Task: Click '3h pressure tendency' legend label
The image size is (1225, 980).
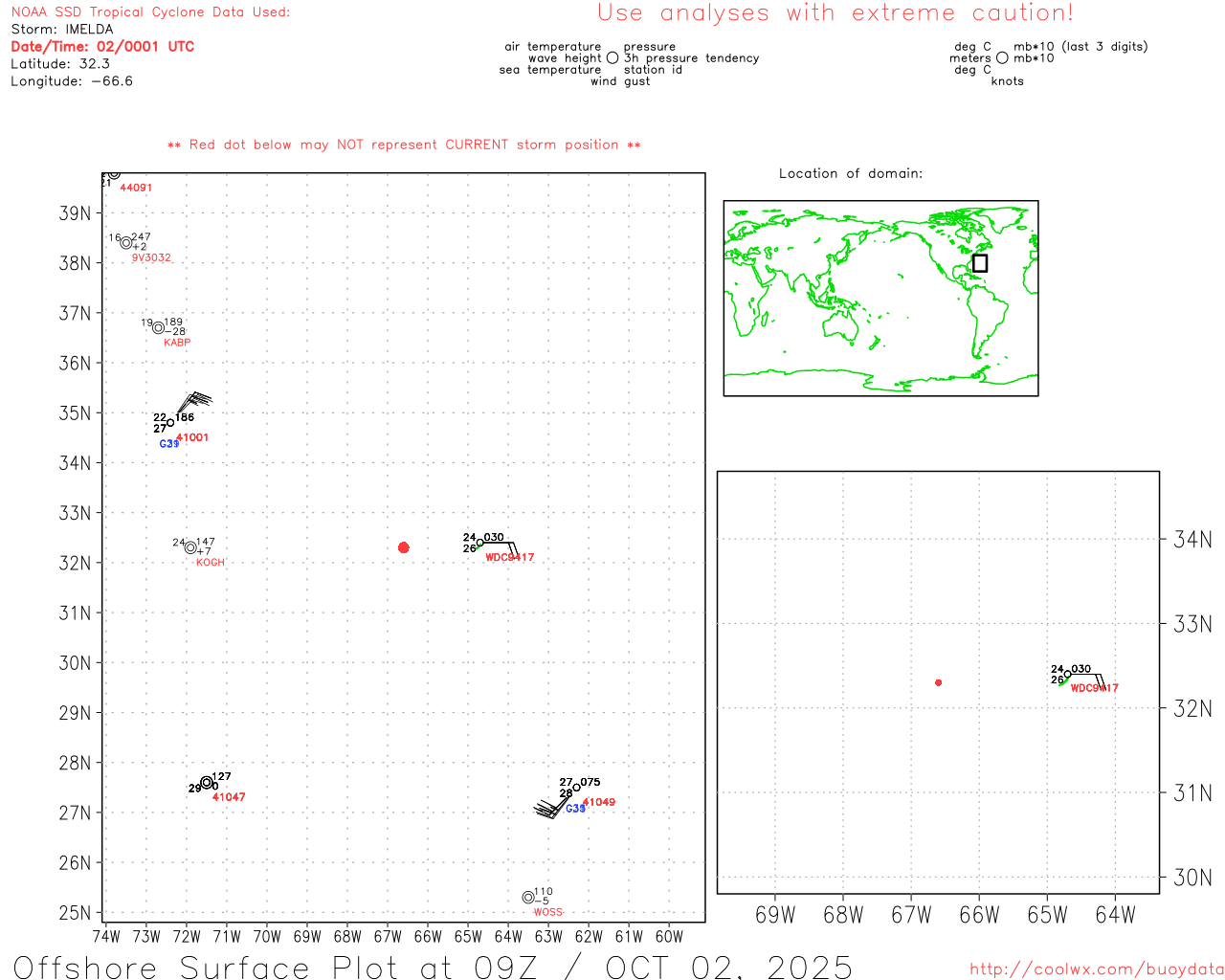Action: 692,58
